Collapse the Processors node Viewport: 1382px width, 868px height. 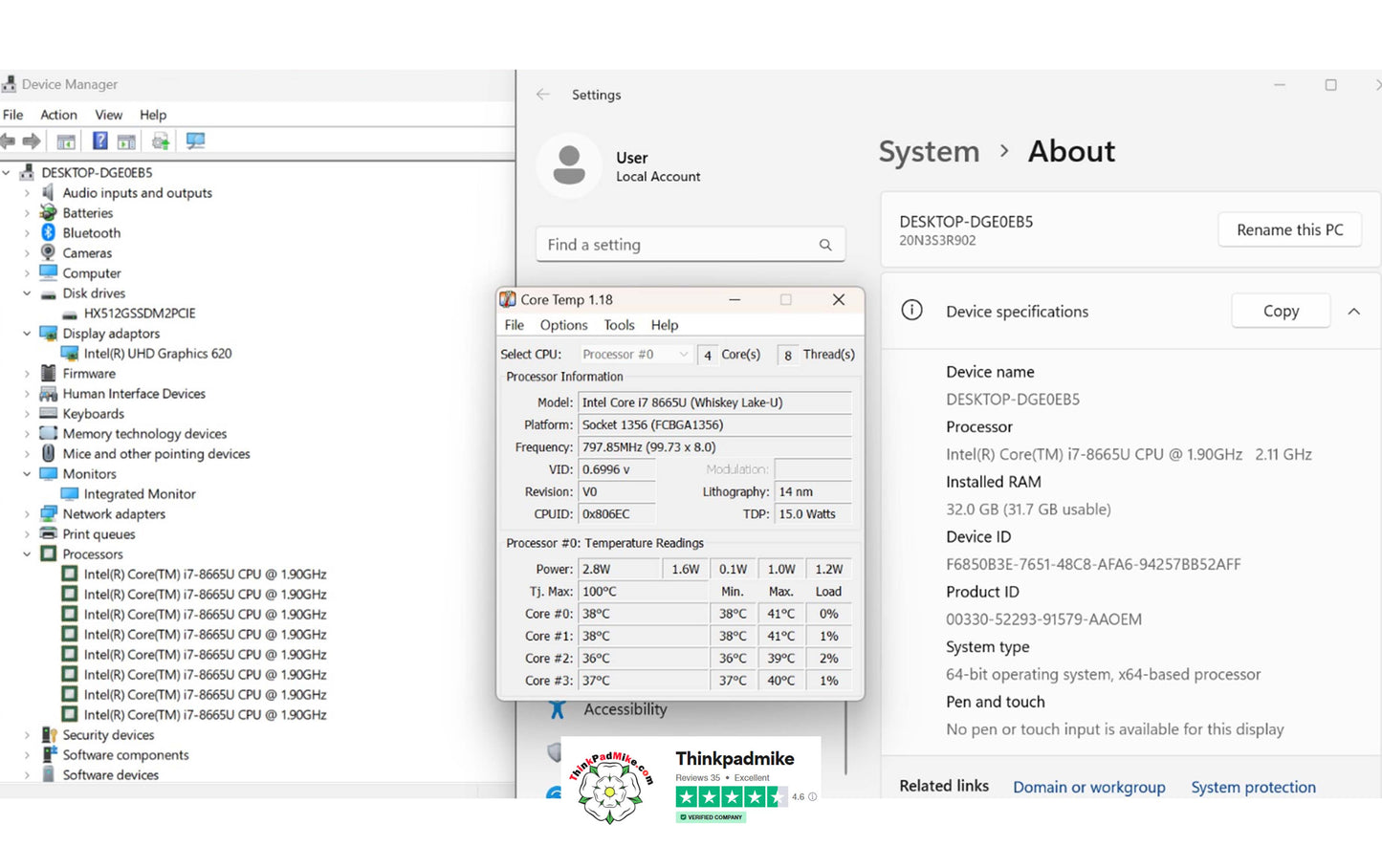pos(27,553)
